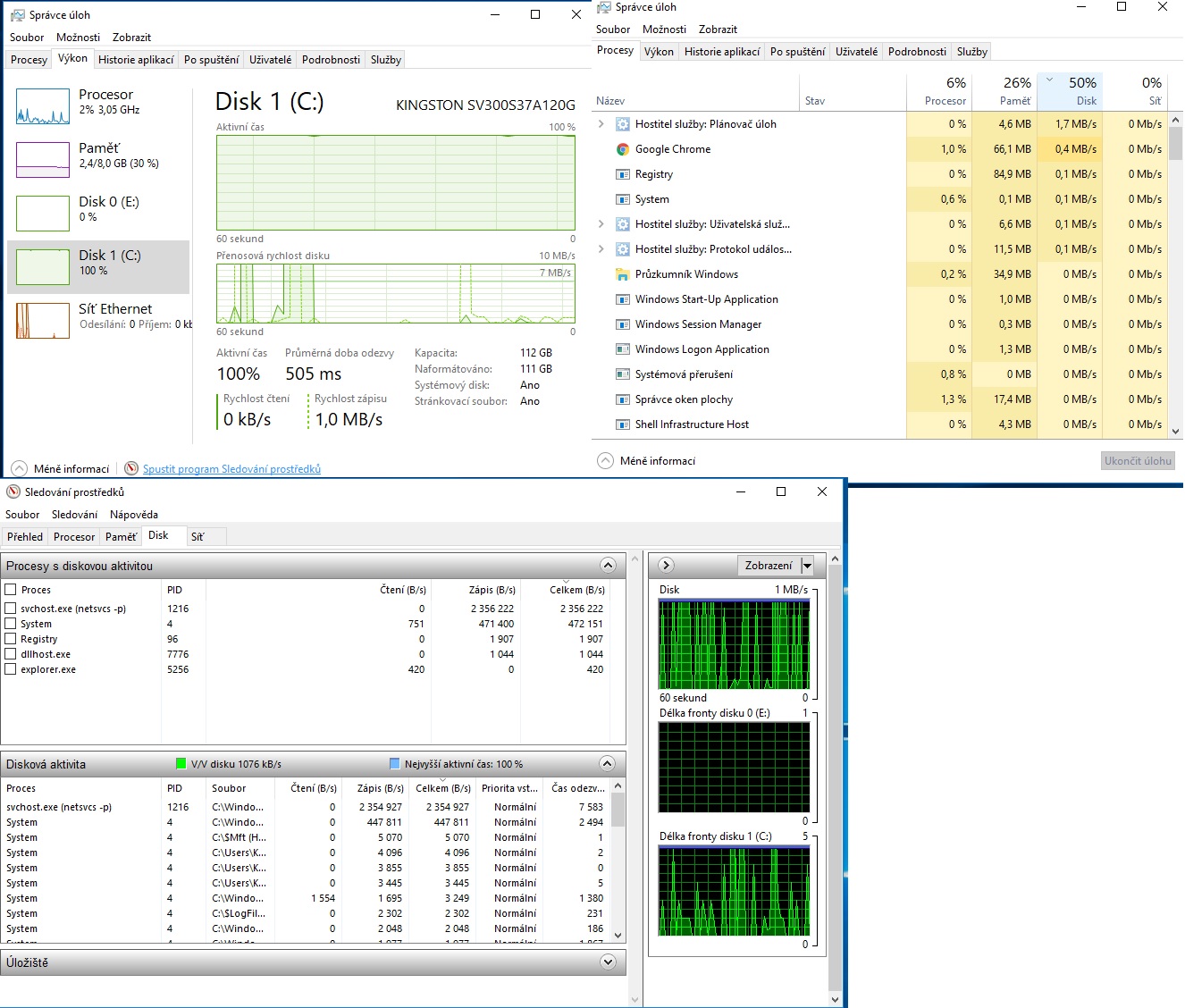Expand Hostitel služby: Plánovač úloh row
Screen dimensions: 1185x1008
601,124
